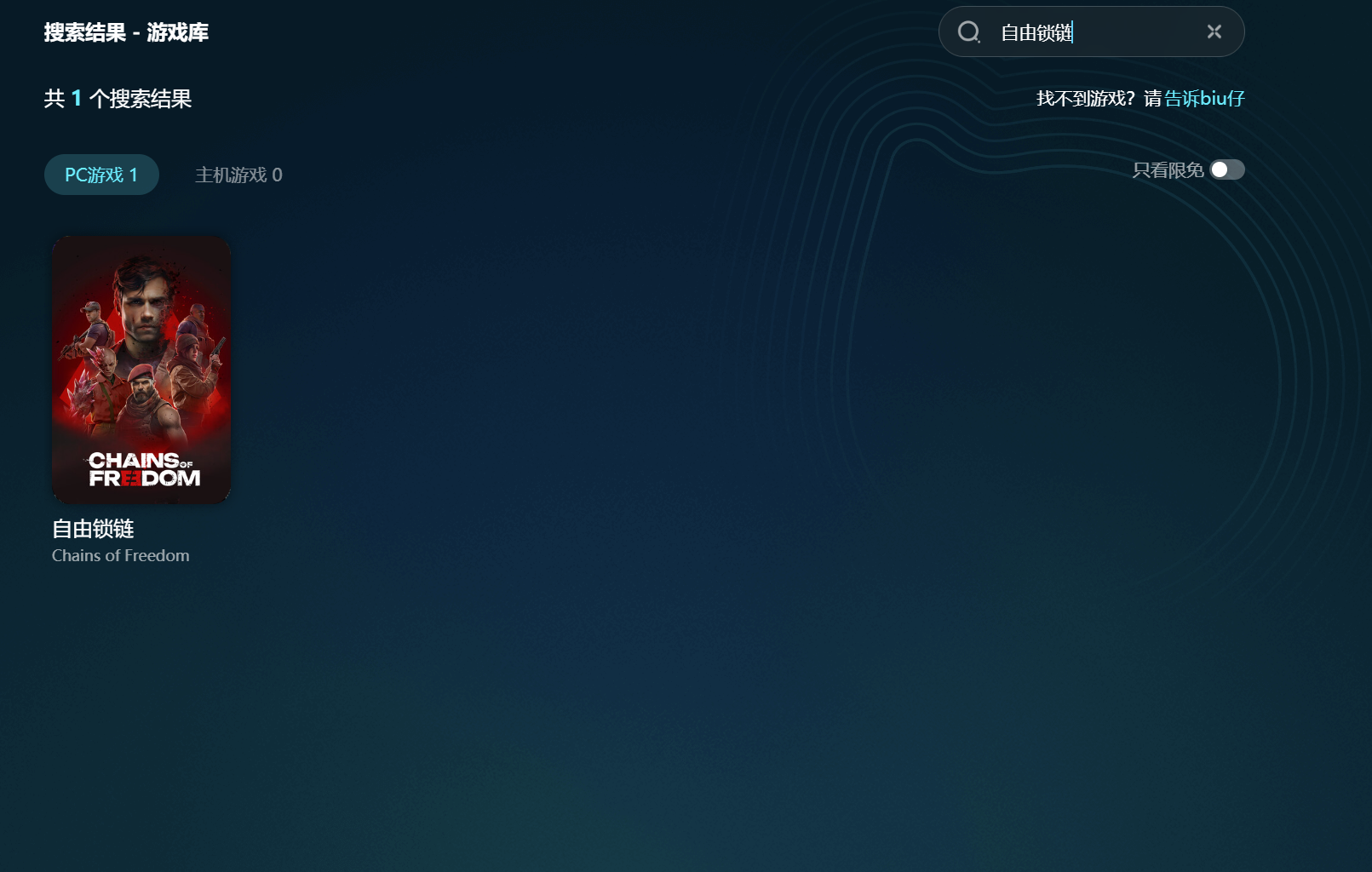Select the PC游戏 1 tab
Screen dimensions: 1372x872
pos(101,175)
